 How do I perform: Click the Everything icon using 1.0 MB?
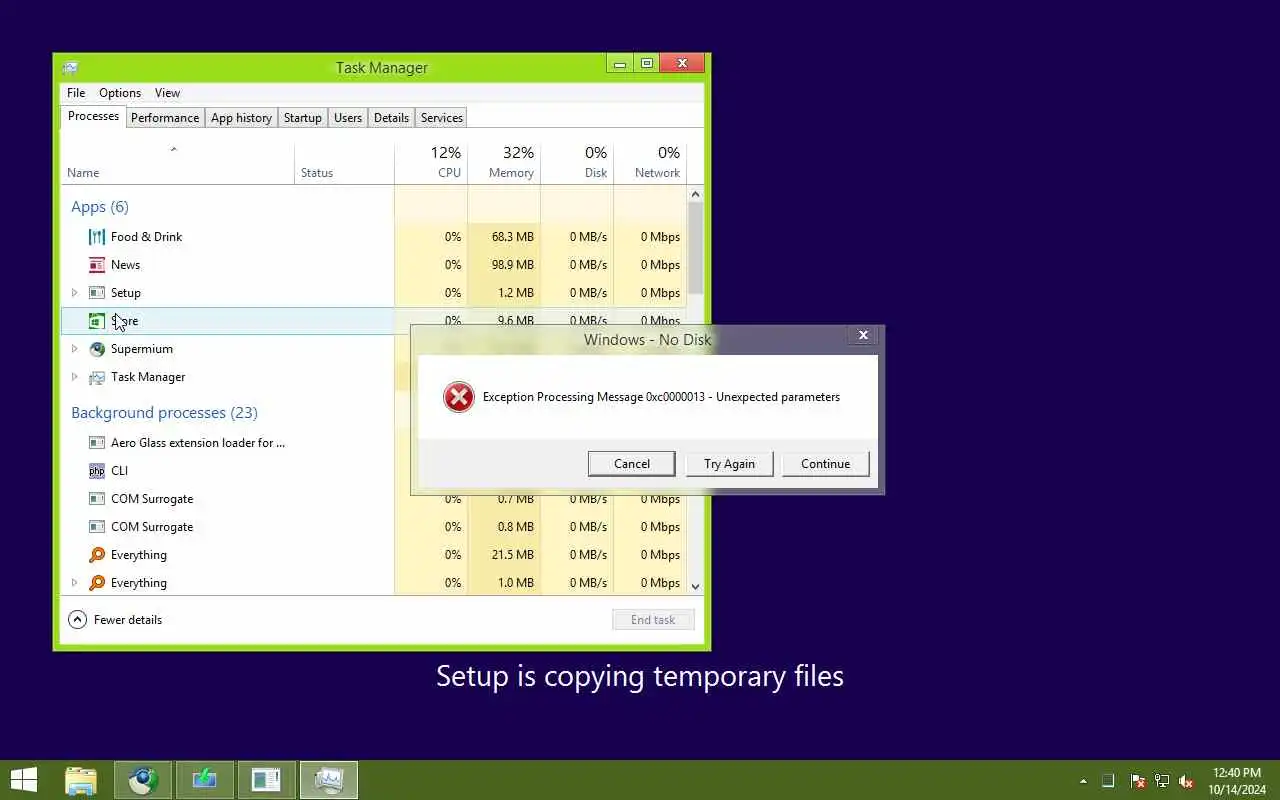click(x=97, y=583)
